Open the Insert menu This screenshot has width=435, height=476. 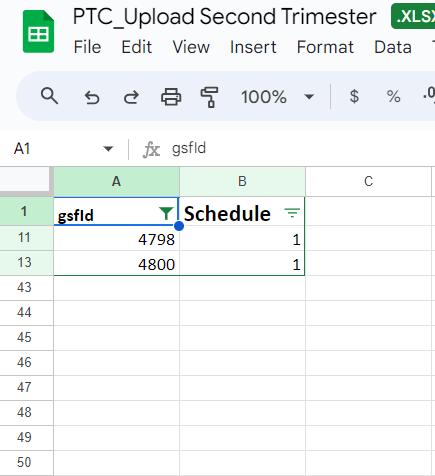253,47
